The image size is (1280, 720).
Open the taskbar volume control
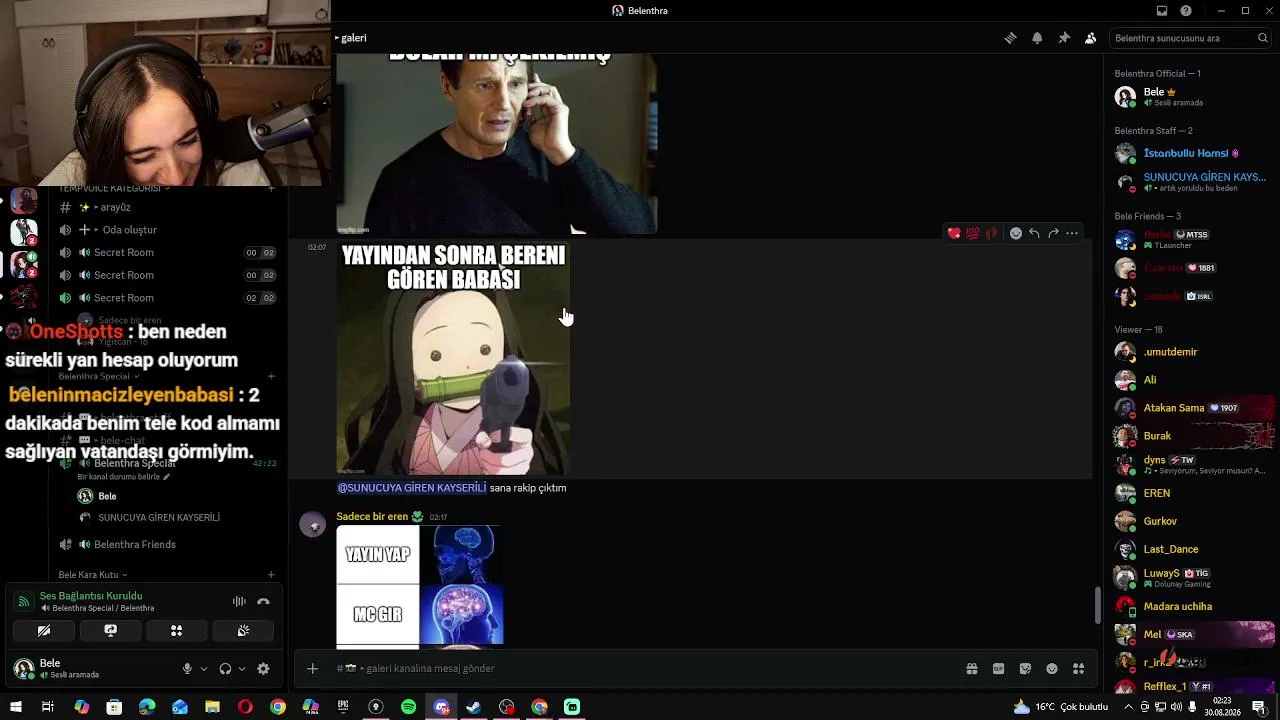1177,707
